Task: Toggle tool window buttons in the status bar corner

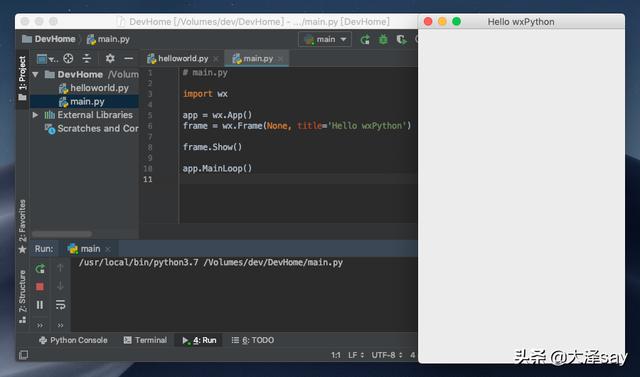Action: (x=23, y=355)
